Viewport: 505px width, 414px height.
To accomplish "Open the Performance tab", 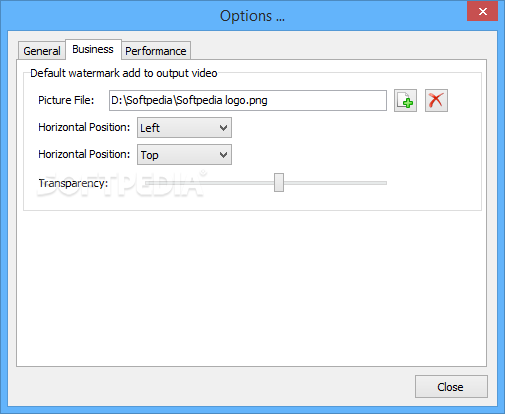I will (x=156, y=51).
